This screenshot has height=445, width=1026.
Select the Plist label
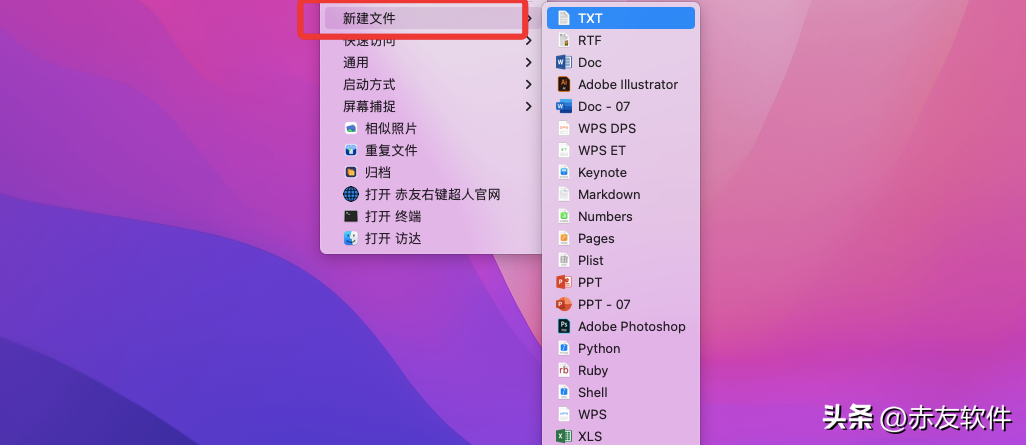(590, 260)
